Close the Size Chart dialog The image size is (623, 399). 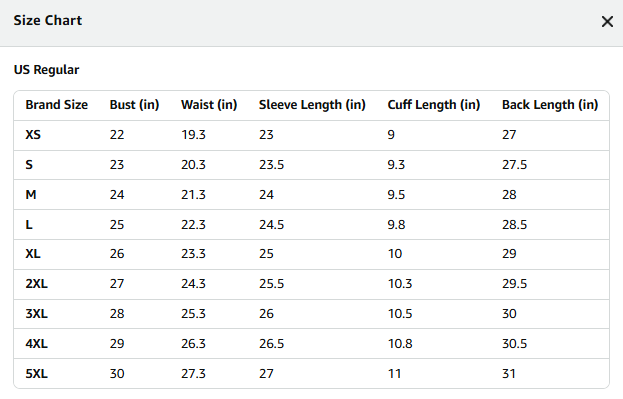point(607,21)
